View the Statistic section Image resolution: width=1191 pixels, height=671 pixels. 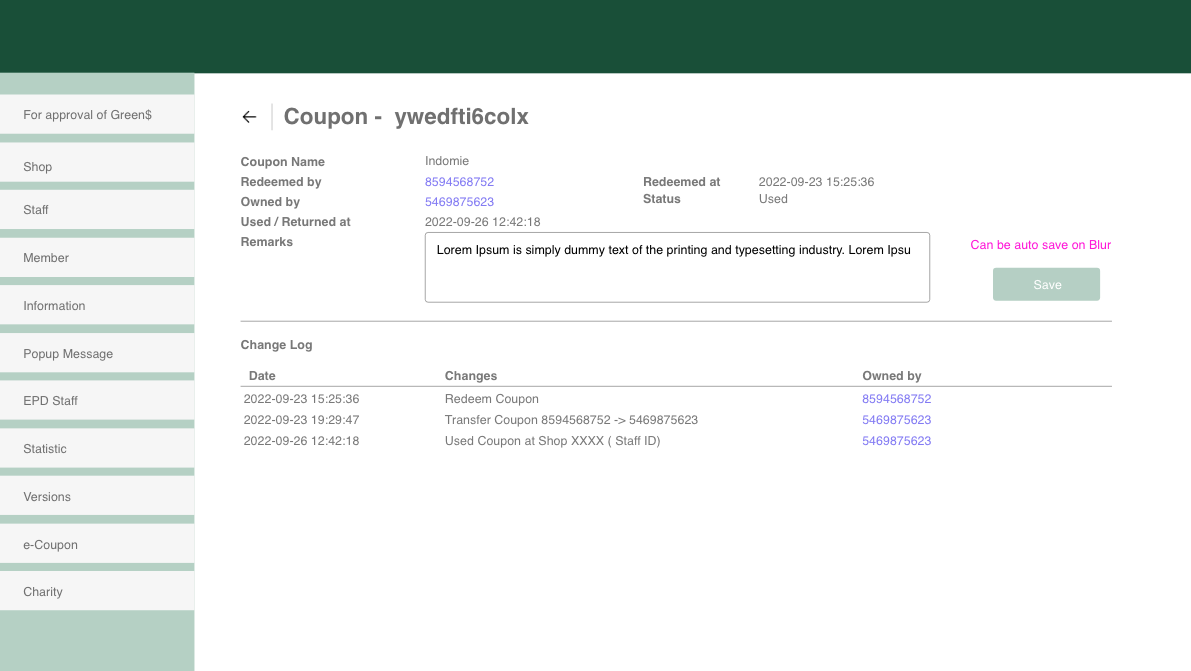[x=97, y=449]
